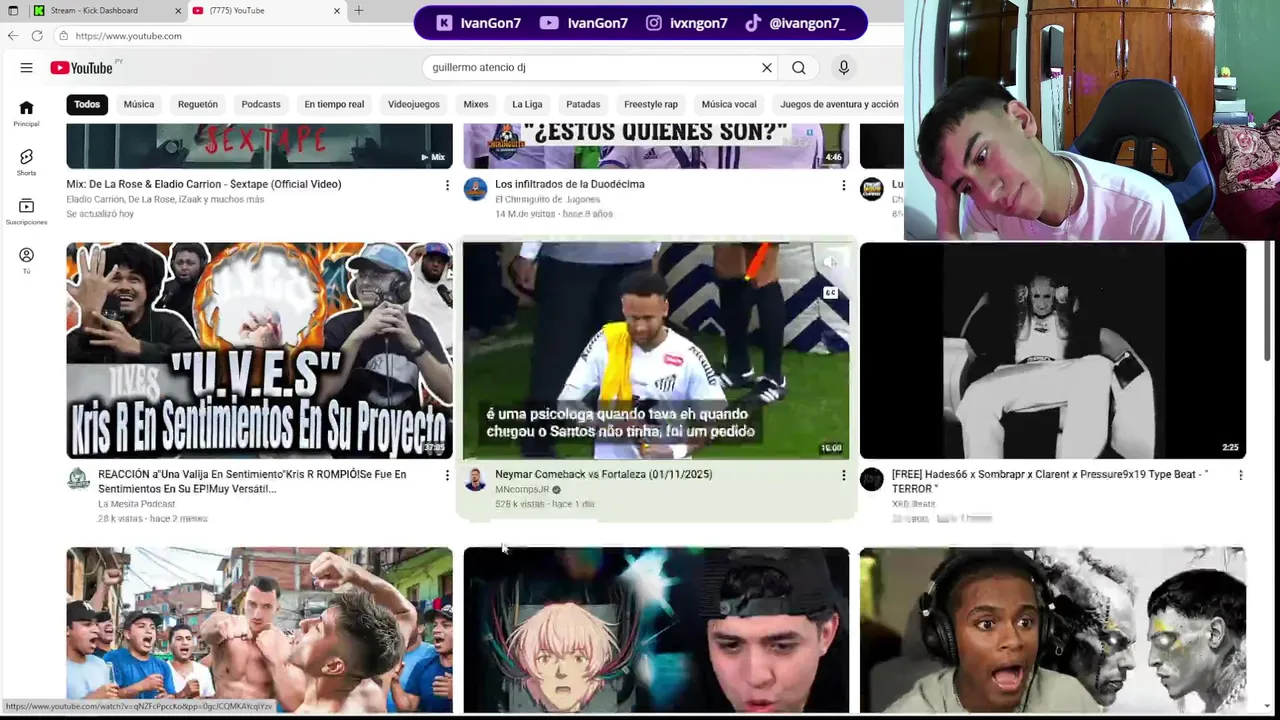The width and height of the screenshot is (1280, 720).
Task: Open Neymar Comeback vs Fortaleza title
Action: point(604,474)
